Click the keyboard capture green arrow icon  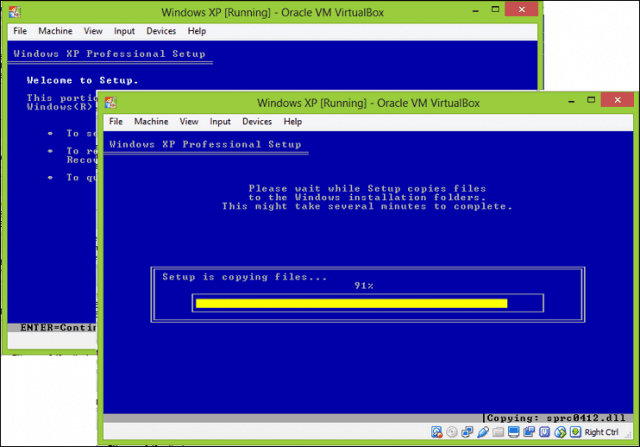(576, 432)
